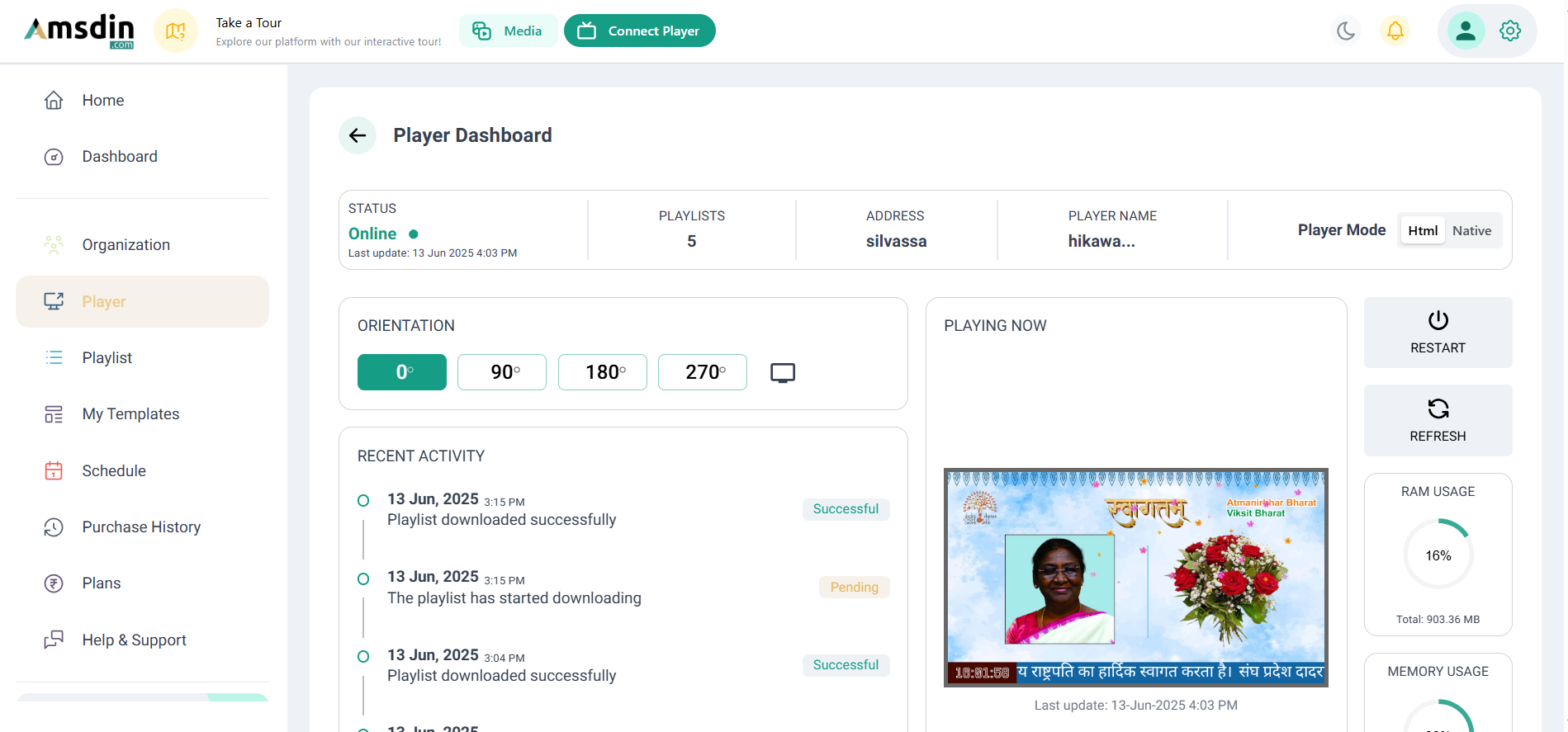Screen dimensions: 1568x732
Task: Set orientation to 0 degrees
Action: tap(402, 372)
